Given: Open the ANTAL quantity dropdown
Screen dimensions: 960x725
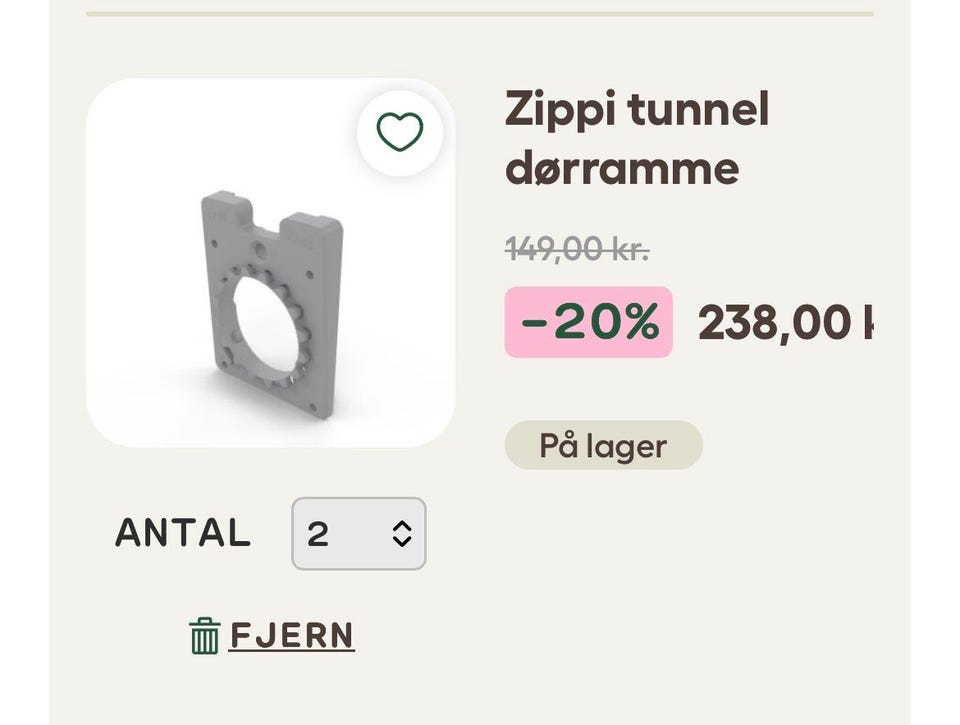Looking at the screenshot, I should pos(358,533).
